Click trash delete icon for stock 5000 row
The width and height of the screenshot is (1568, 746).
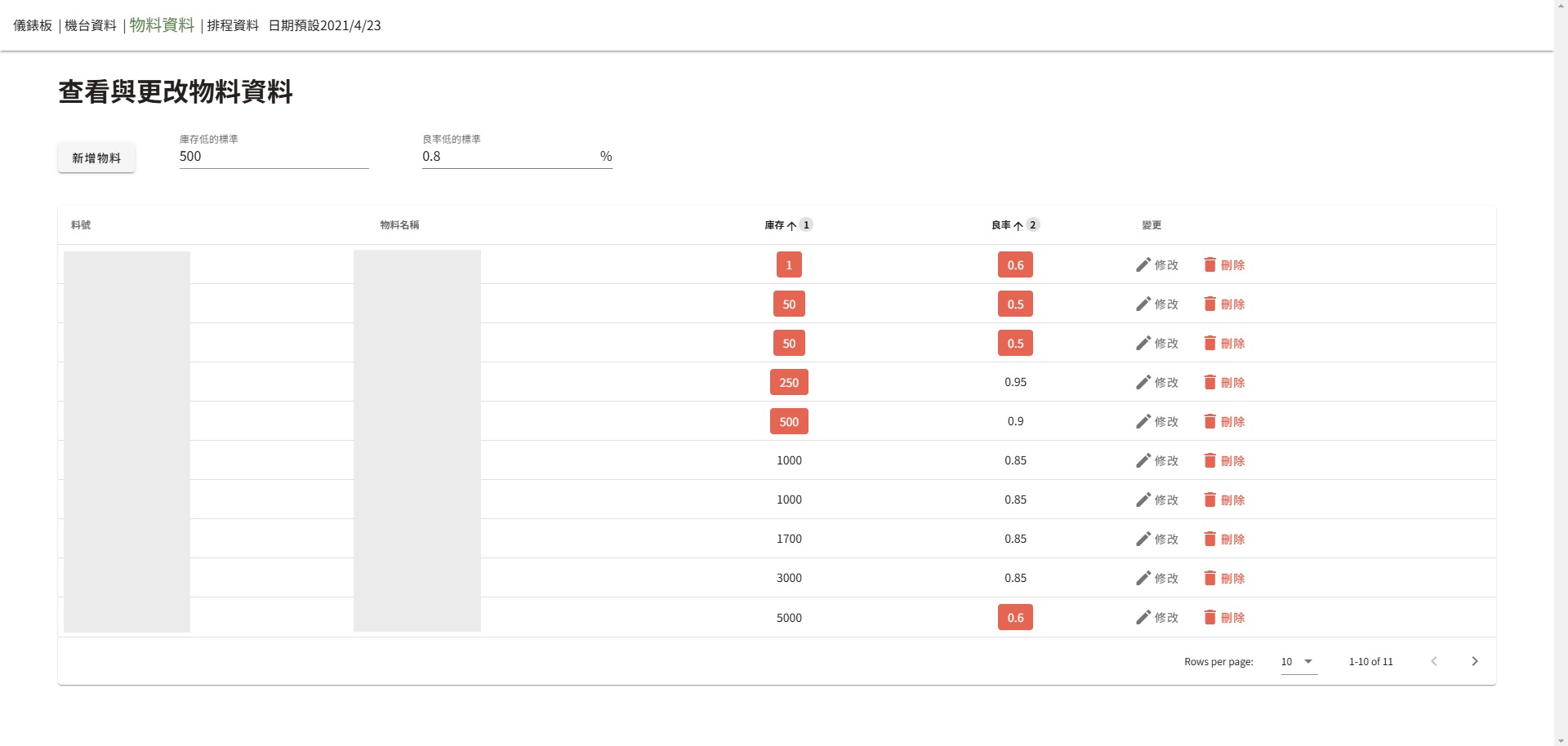(1210, 617)
